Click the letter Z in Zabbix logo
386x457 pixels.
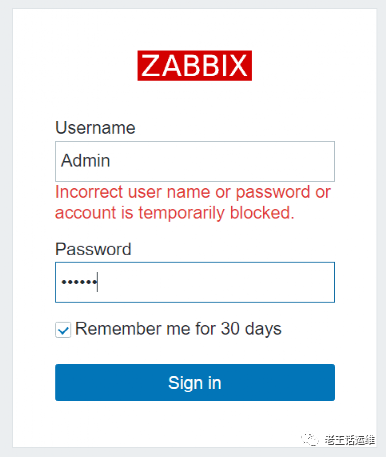(151, 66)
